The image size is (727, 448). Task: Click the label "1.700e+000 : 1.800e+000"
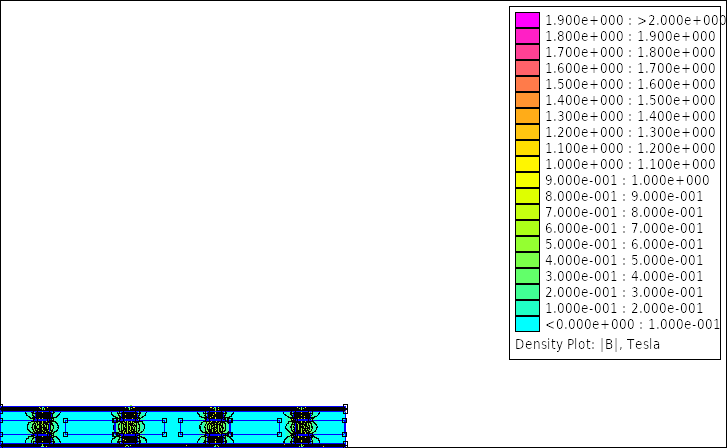pyautogui.click(x=631, y=52)
